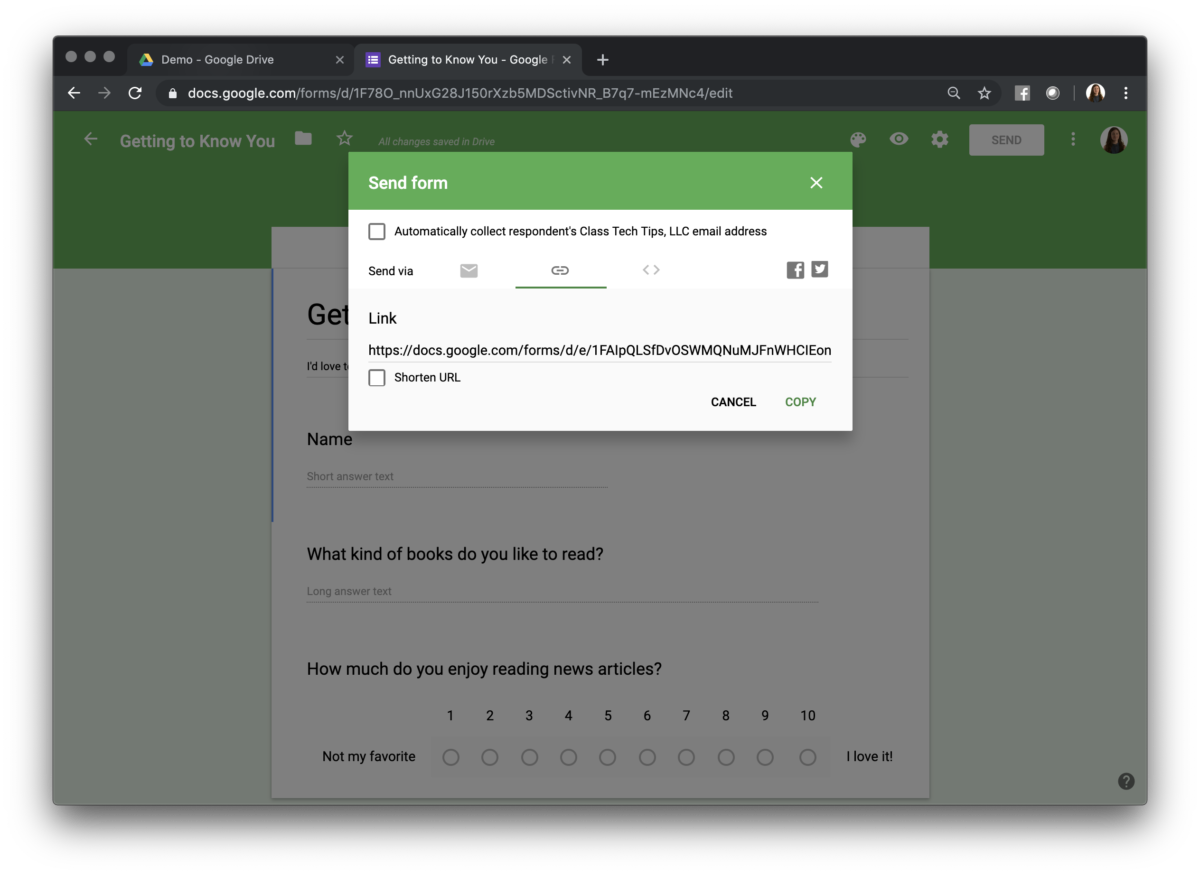Screen dimensions: 1200x875
Task: Open the customize theme palette icon
Action: point(858,140)
